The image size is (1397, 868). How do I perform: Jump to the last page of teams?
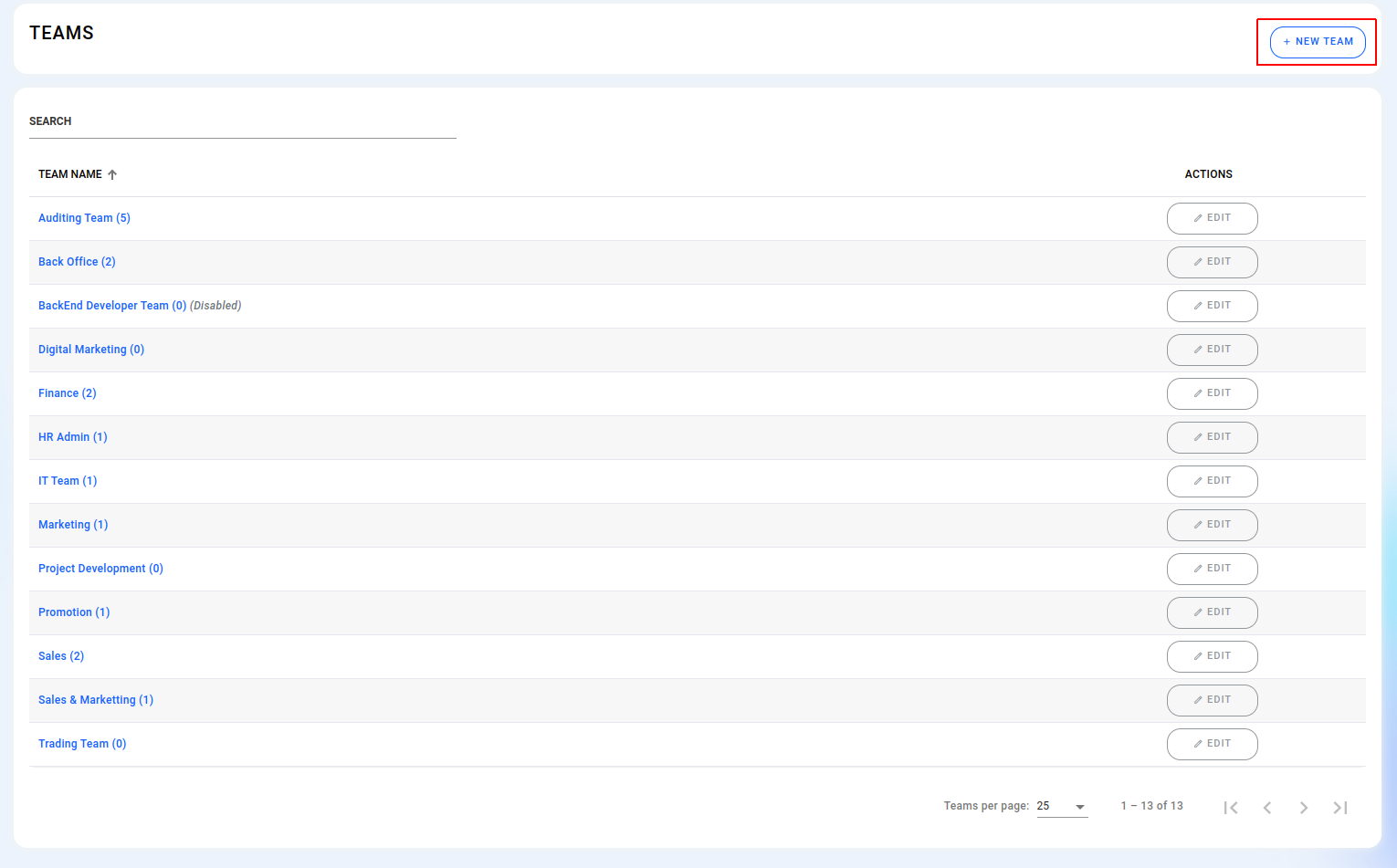tap(1340, 807)
